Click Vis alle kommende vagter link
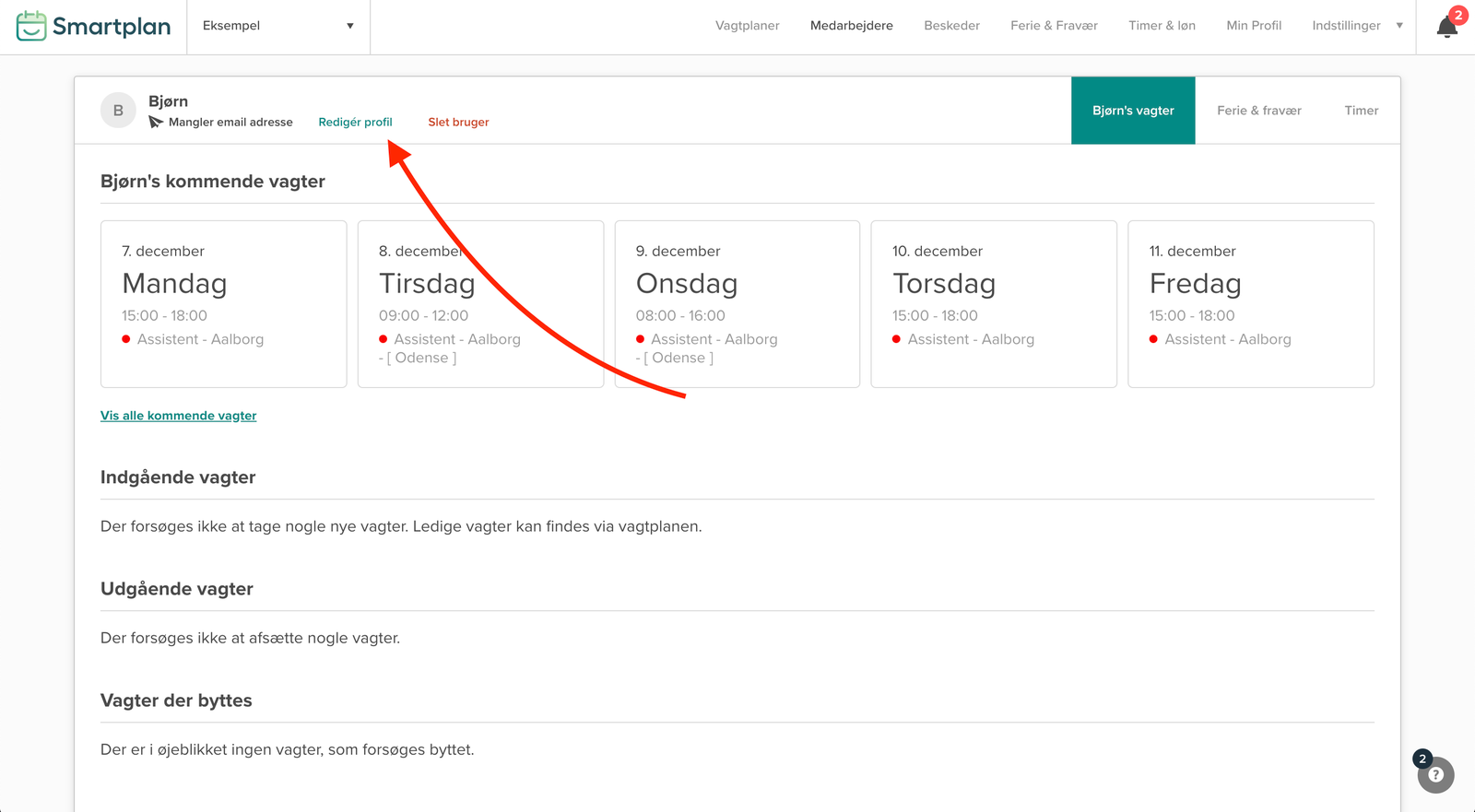Image resolution: width=1475 pixels, height=812 pixels. click(178, 416)
